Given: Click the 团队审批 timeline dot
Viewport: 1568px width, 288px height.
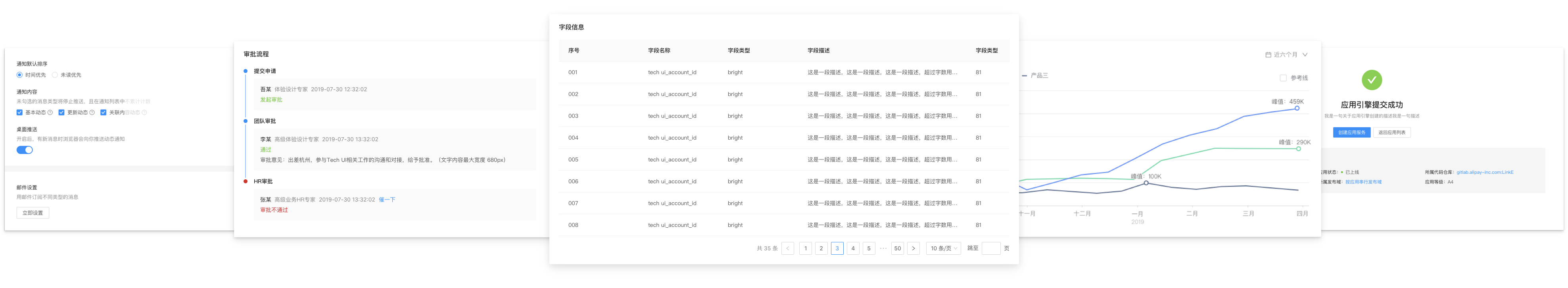Looking at the screenshot, I should [245, 121].
